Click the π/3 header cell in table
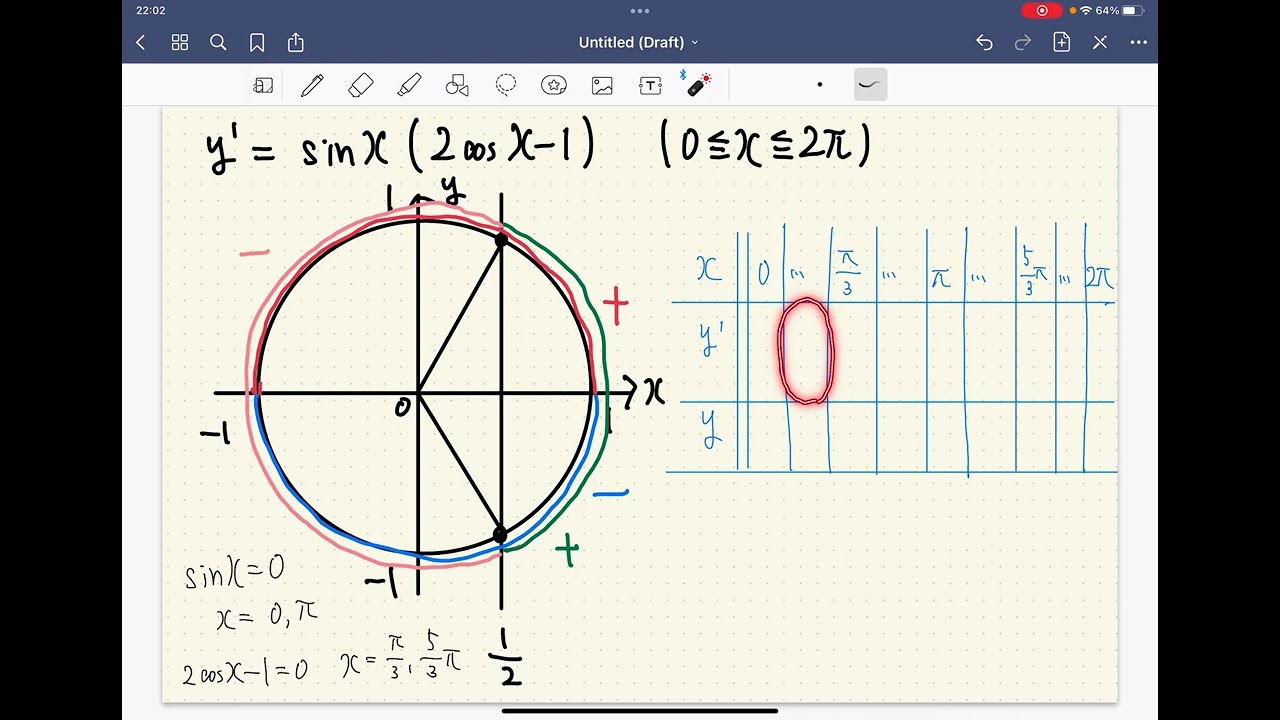The image size is (1280, 720). [848, 271]
